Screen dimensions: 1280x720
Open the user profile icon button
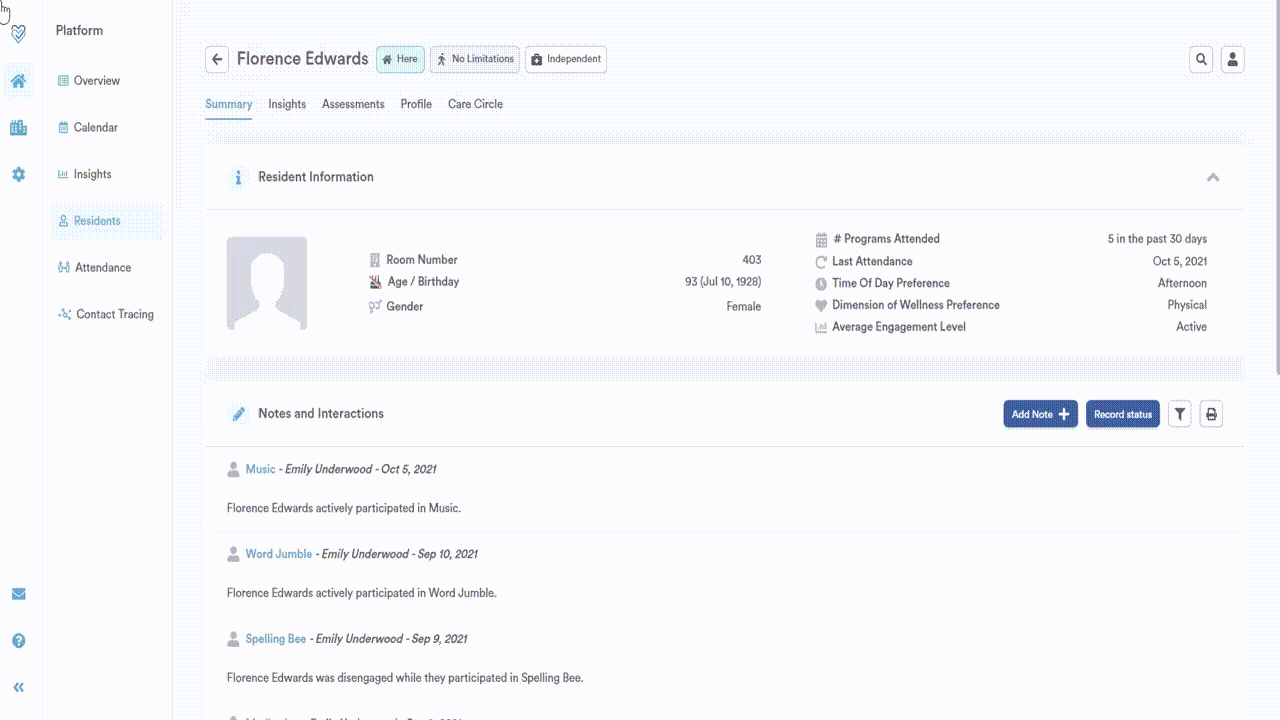1232,59
